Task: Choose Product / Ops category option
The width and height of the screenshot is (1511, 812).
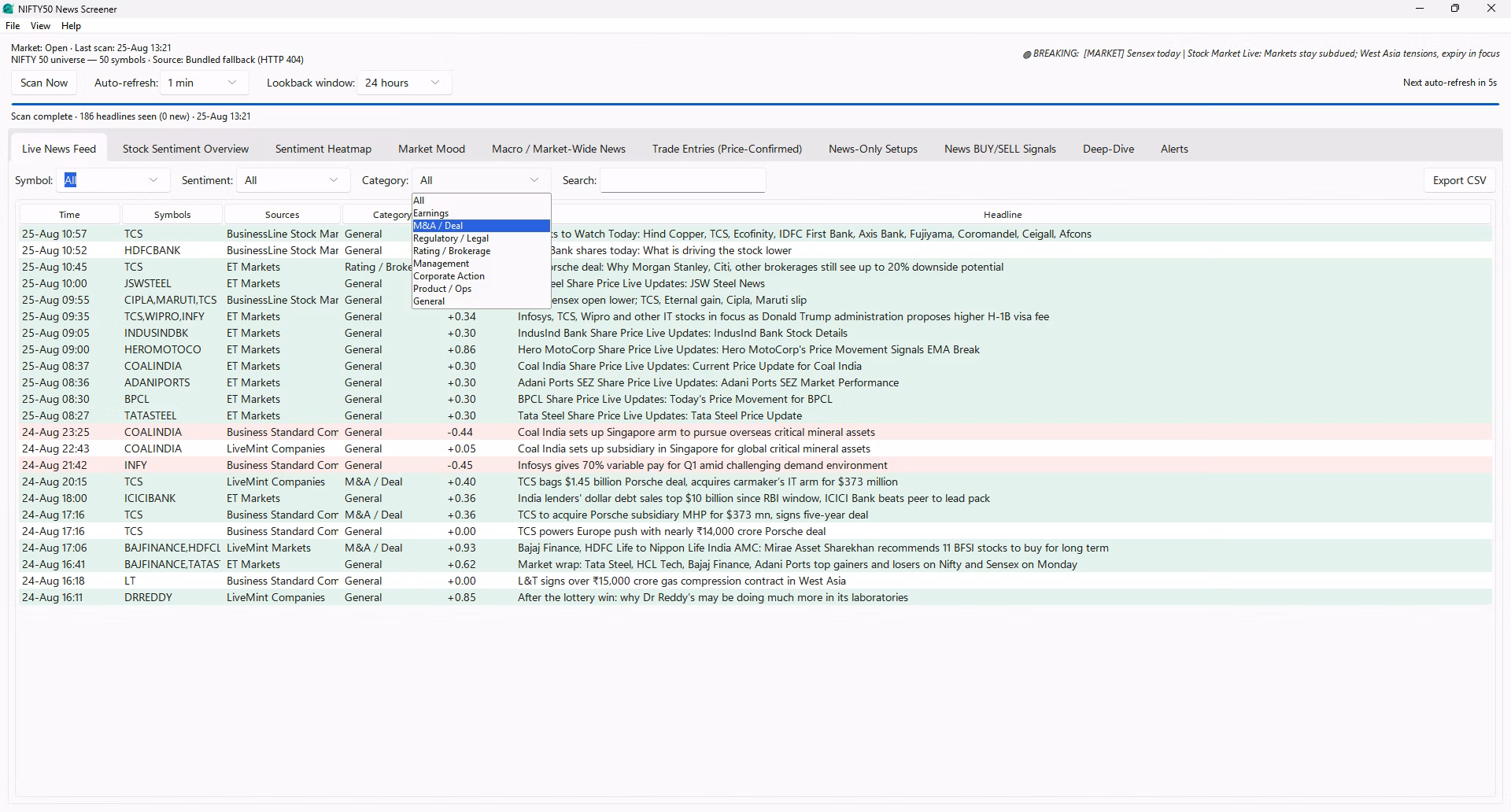Action: (481, 289)
